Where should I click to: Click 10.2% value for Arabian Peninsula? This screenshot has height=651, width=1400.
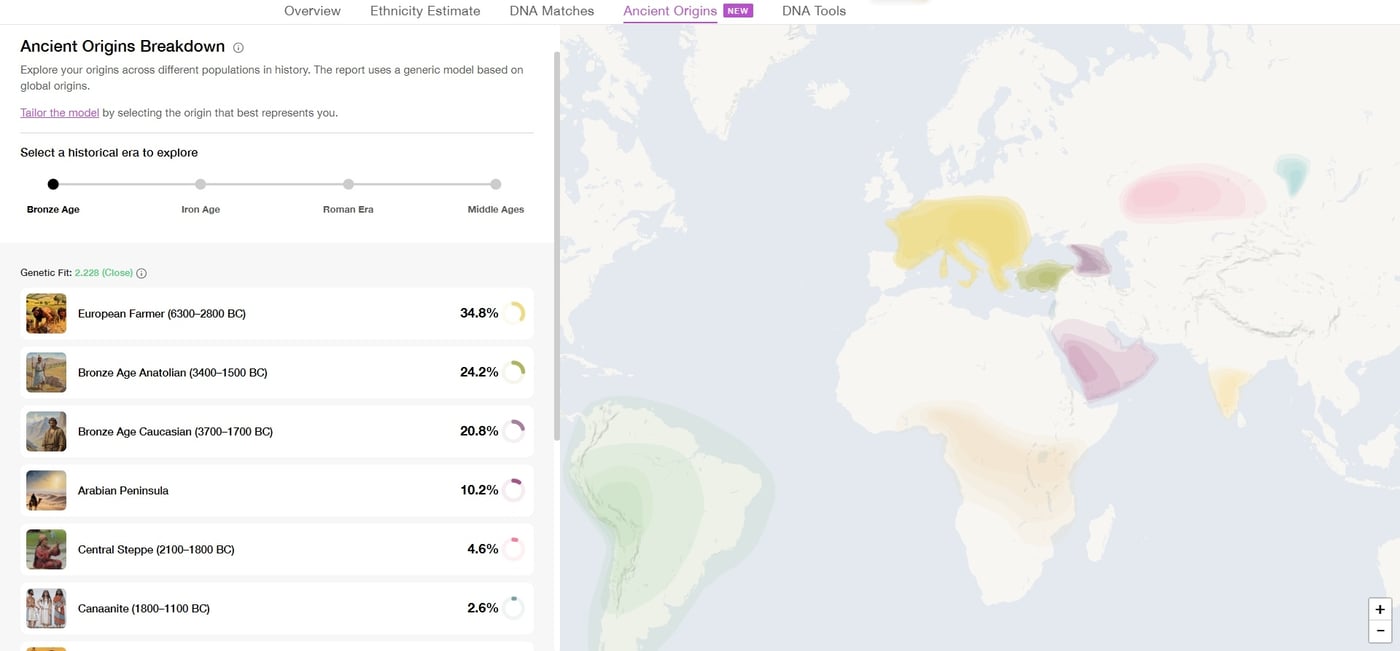[479, 490]
